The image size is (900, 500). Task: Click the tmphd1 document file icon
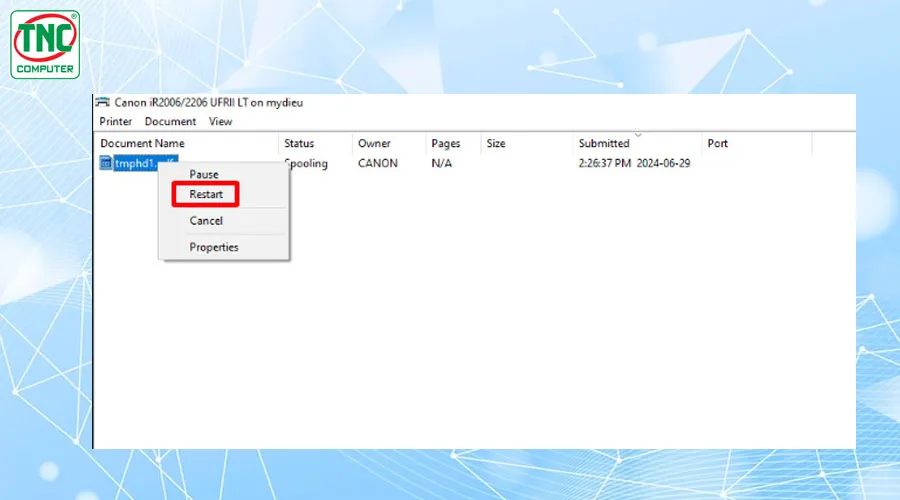[x=105, y=163]
